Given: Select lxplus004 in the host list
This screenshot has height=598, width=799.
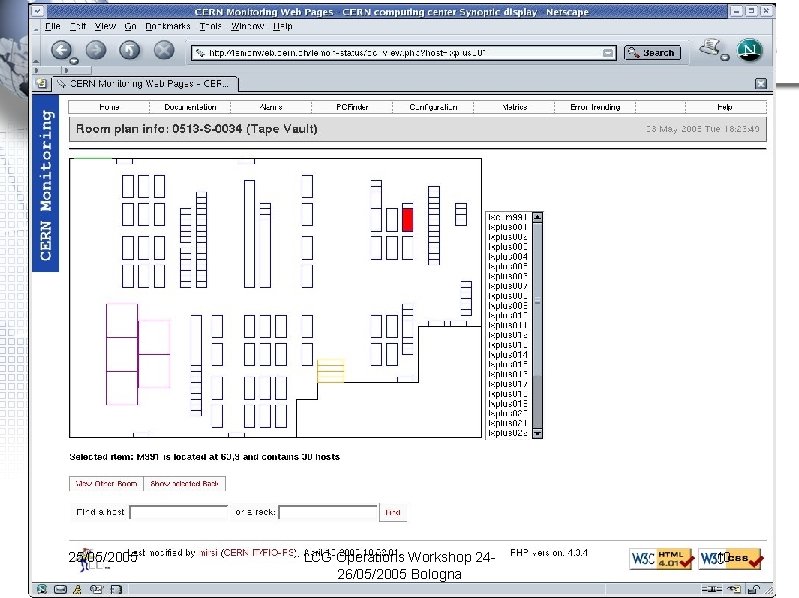Looking at the screenshot, I should pyautogui.click(x=507, y=256).
